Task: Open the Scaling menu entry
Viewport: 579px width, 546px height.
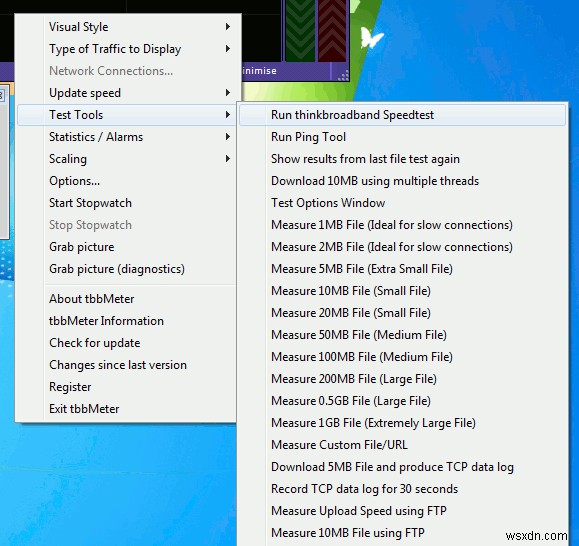Action: (128, 159)
